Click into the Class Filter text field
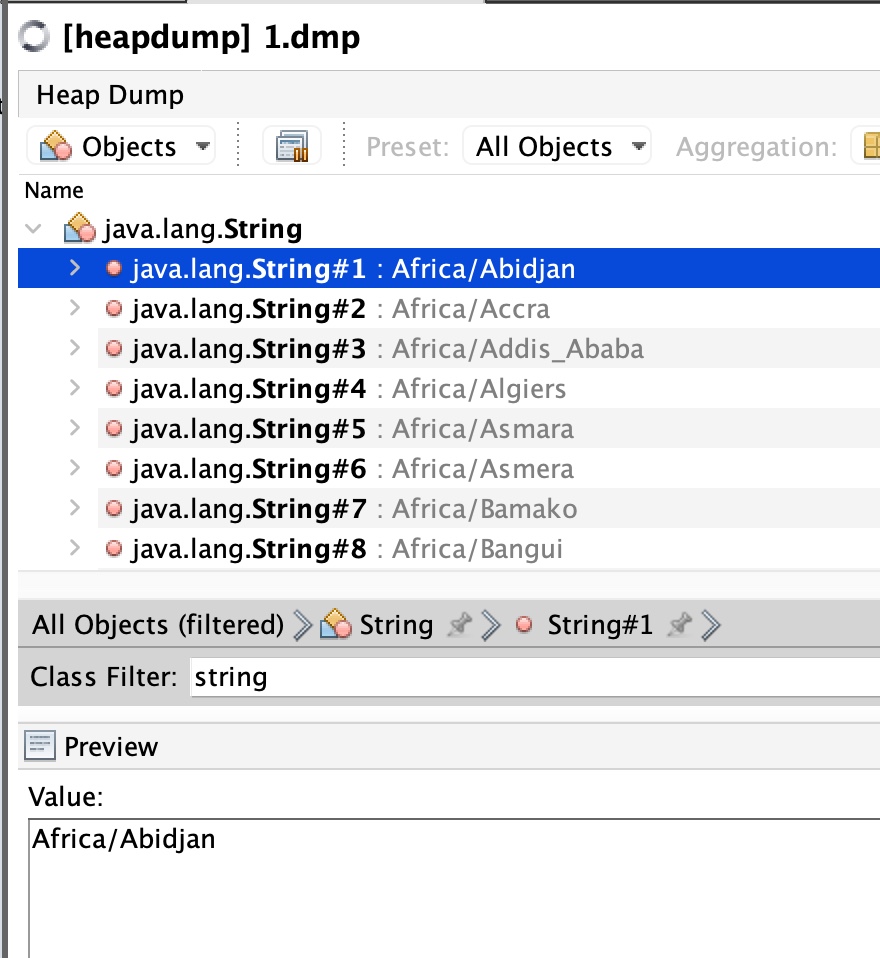Screen dimensions: 880x958 (x=530, y=677)
